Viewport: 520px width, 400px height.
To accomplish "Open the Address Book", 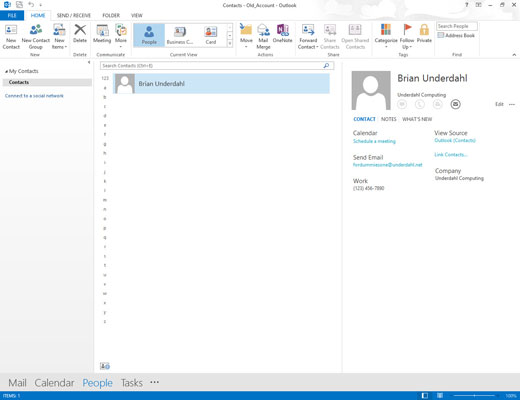I will click(456, 35).
